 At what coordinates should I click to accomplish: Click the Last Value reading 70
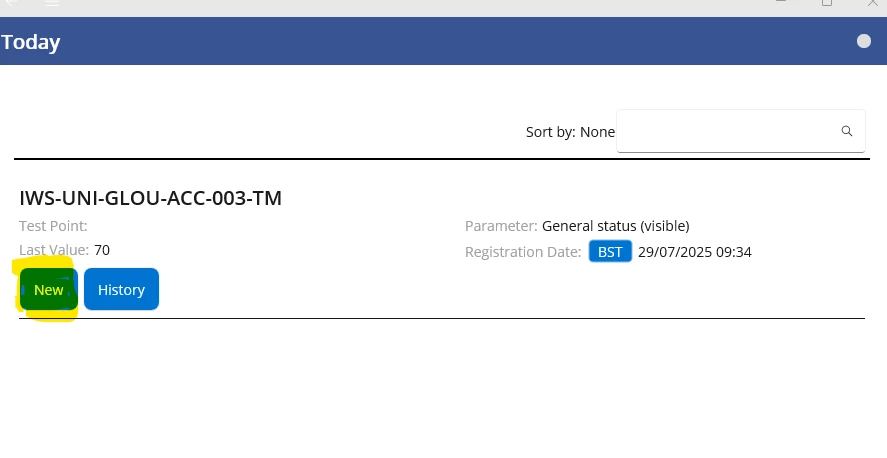click(x=102, y=250)
